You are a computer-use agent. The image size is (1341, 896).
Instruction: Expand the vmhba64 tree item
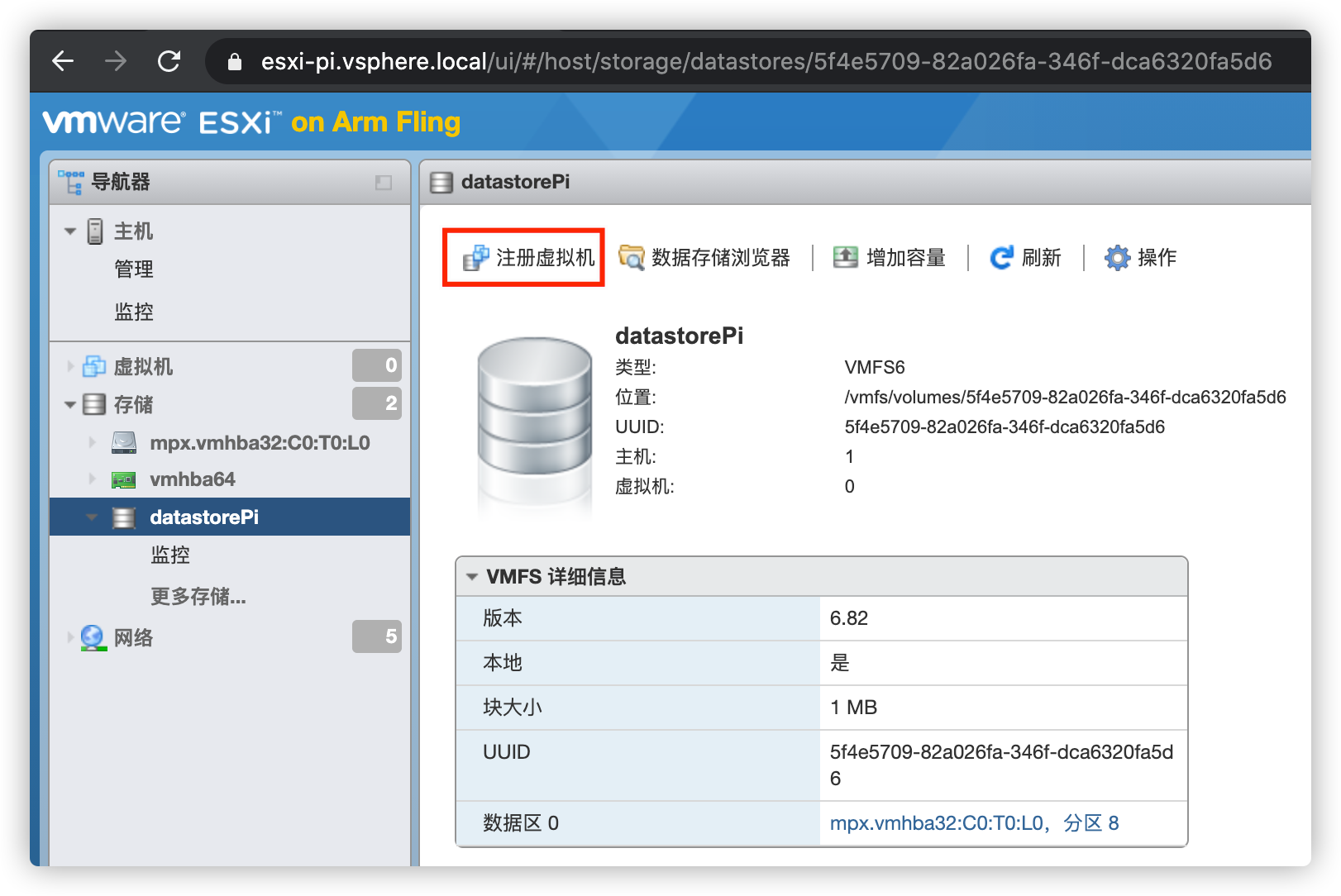click(x=92, y=479)
